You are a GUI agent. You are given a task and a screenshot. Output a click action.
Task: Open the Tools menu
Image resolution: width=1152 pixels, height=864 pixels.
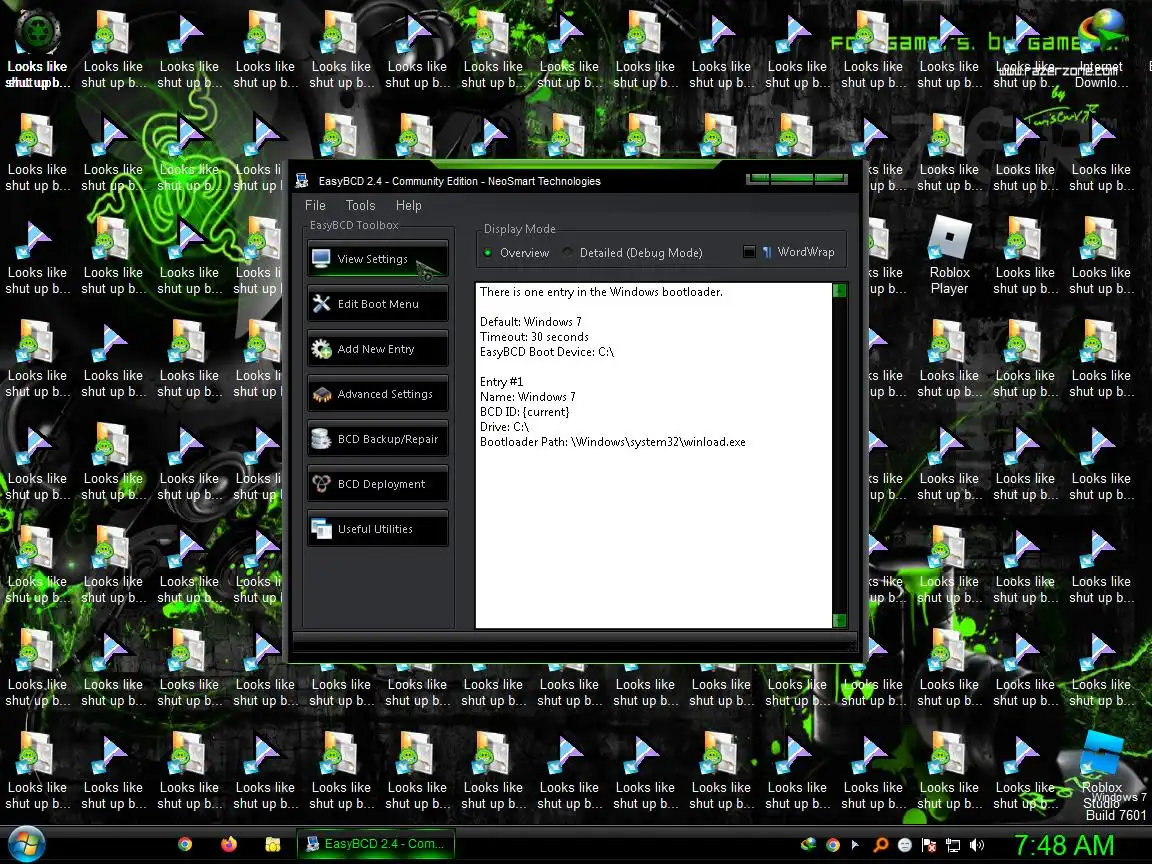coord(360,205)
